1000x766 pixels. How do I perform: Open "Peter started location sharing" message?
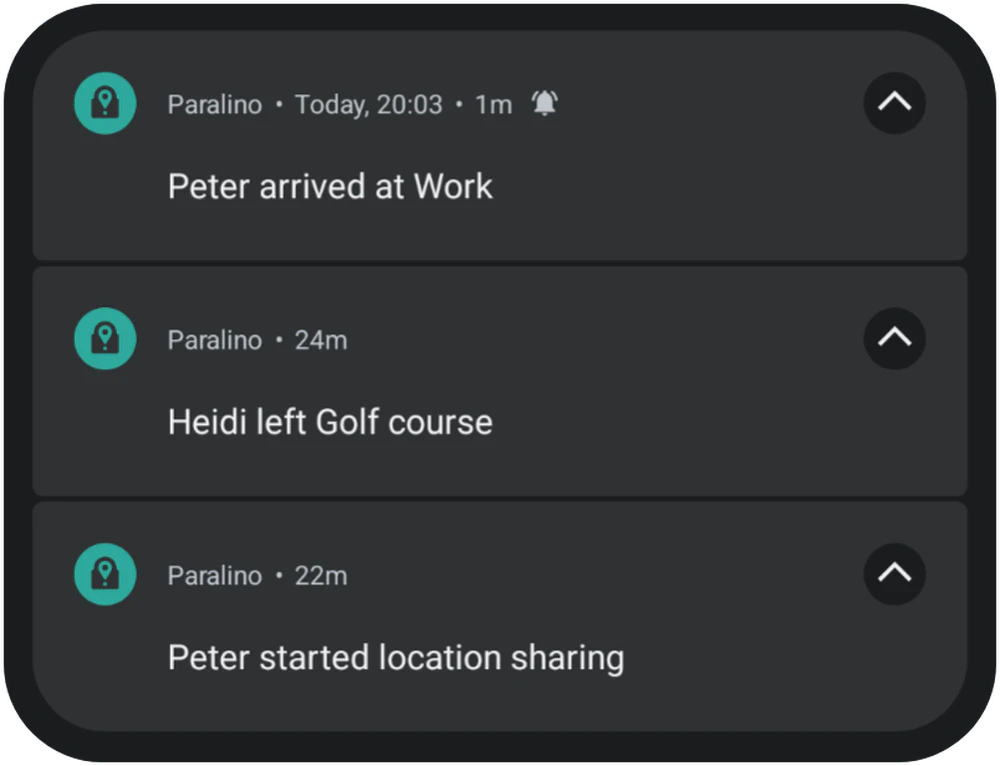[396, 658]
